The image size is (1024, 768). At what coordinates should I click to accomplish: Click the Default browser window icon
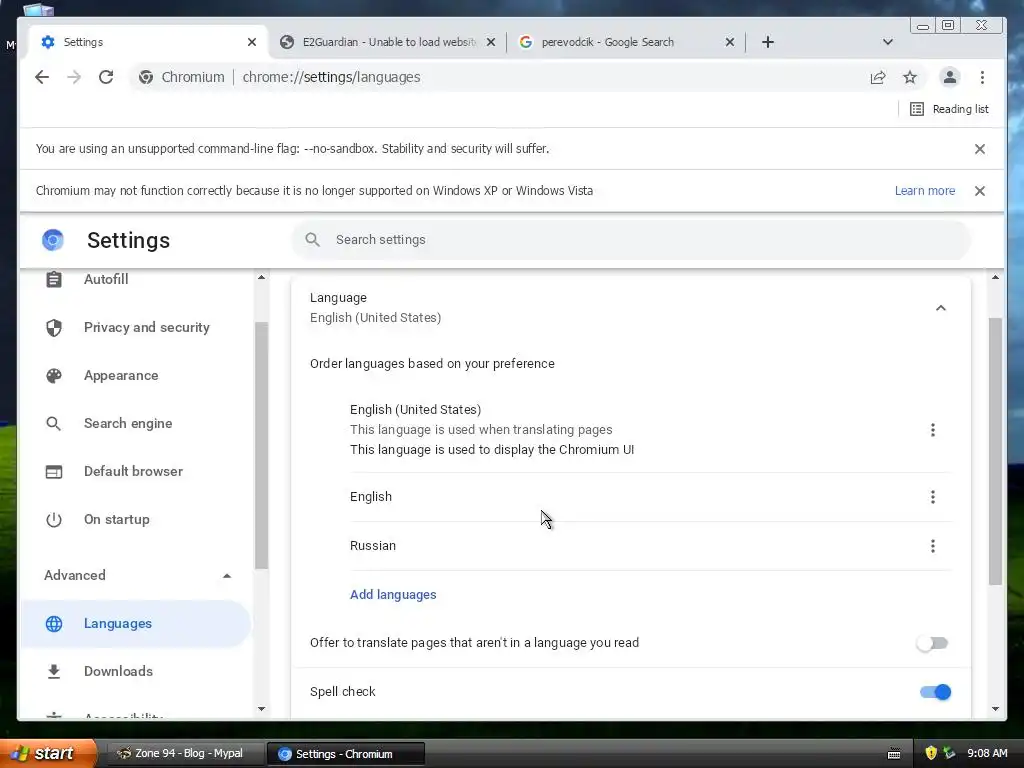pyautogui.click(x=54, y=472)
